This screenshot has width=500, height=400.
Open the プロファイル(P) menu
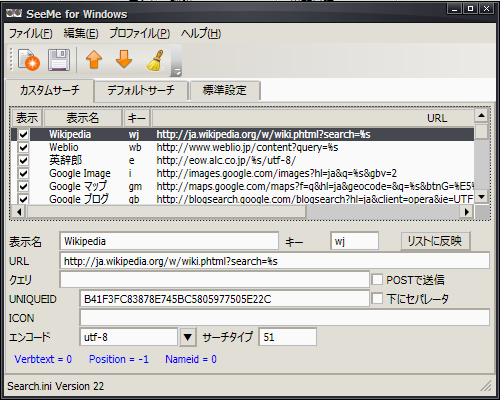tap(140, 33)
